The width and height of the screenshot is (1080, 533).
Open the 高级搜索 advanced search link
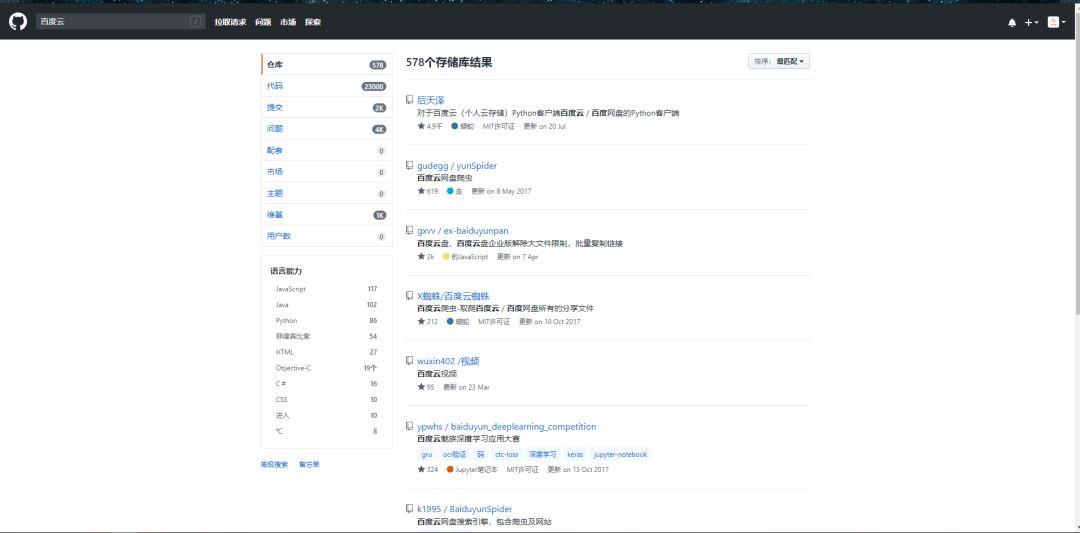tap(274, 464)
